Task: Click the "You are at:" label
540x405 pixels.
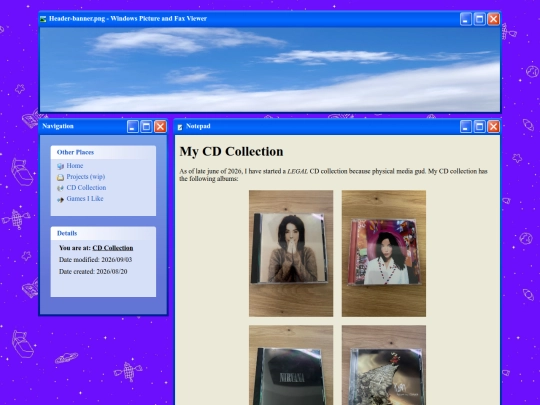Action: (75, 248)
